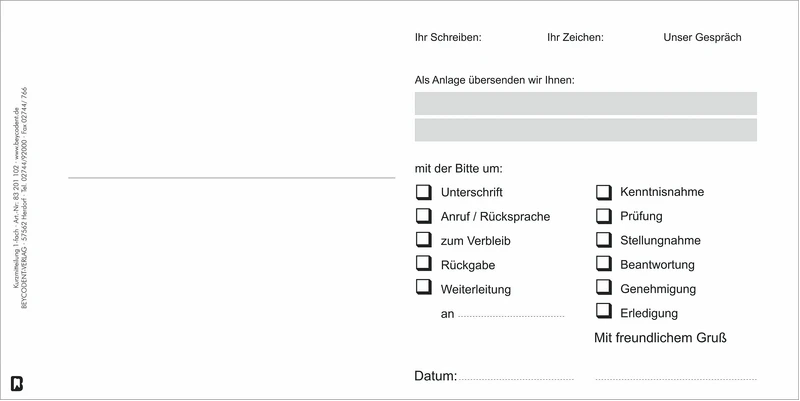Click the Ihr Zeichen label

[x=575, y=38]
